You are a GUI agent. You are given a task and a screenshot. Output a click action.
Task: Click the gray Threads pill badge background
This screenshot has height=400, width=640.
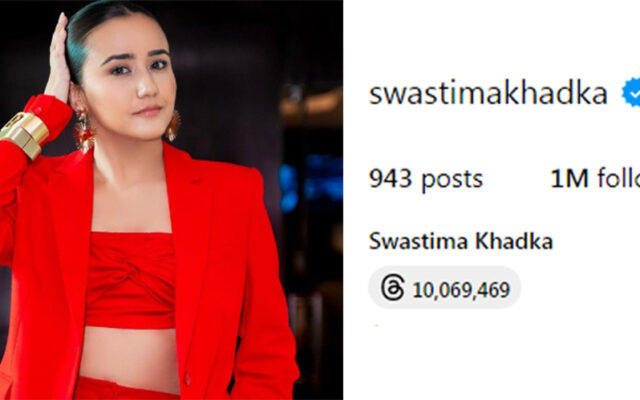click(x=444, y=287)
